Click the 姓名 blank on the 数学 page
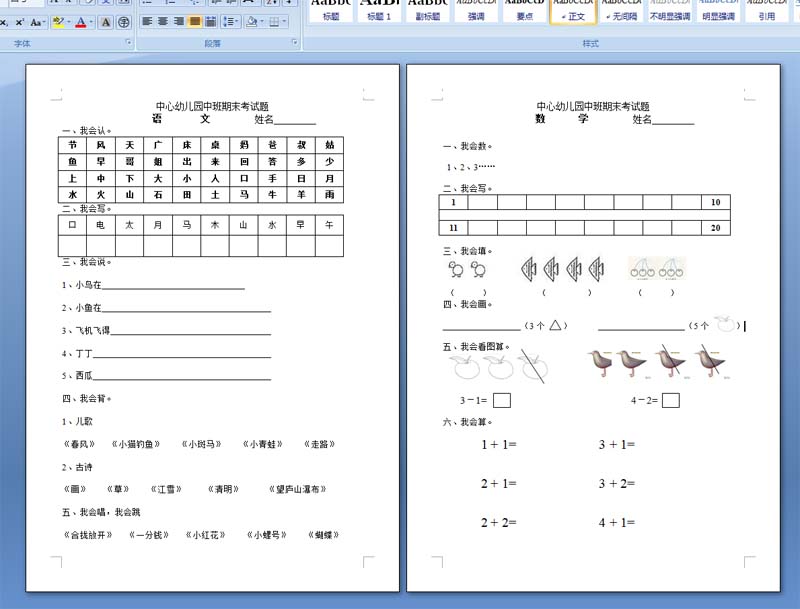 [x=673, y=120]
